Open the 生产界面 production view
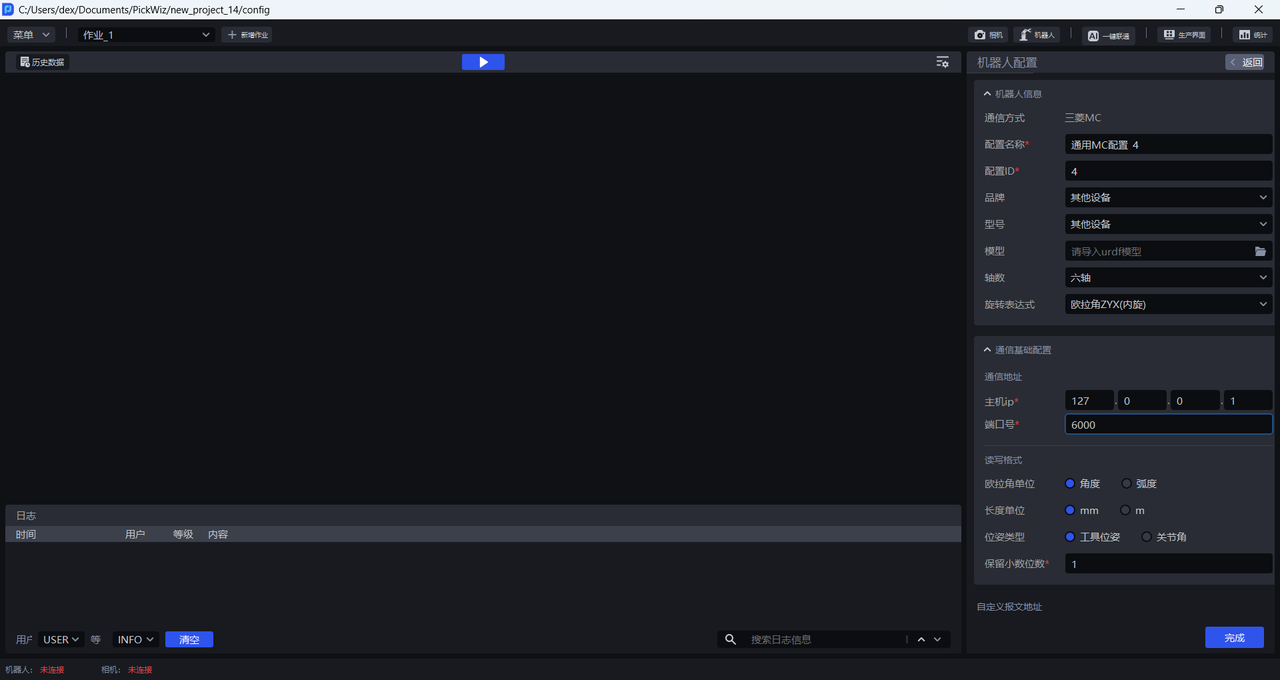 (x=1183, y=35)
